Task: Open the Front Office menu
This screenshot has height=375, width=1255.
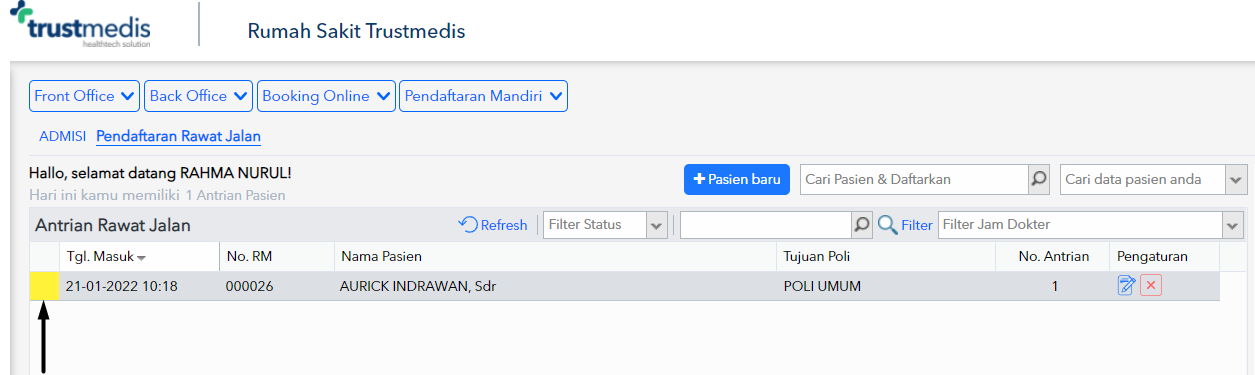Action: [x=85, y=96]
